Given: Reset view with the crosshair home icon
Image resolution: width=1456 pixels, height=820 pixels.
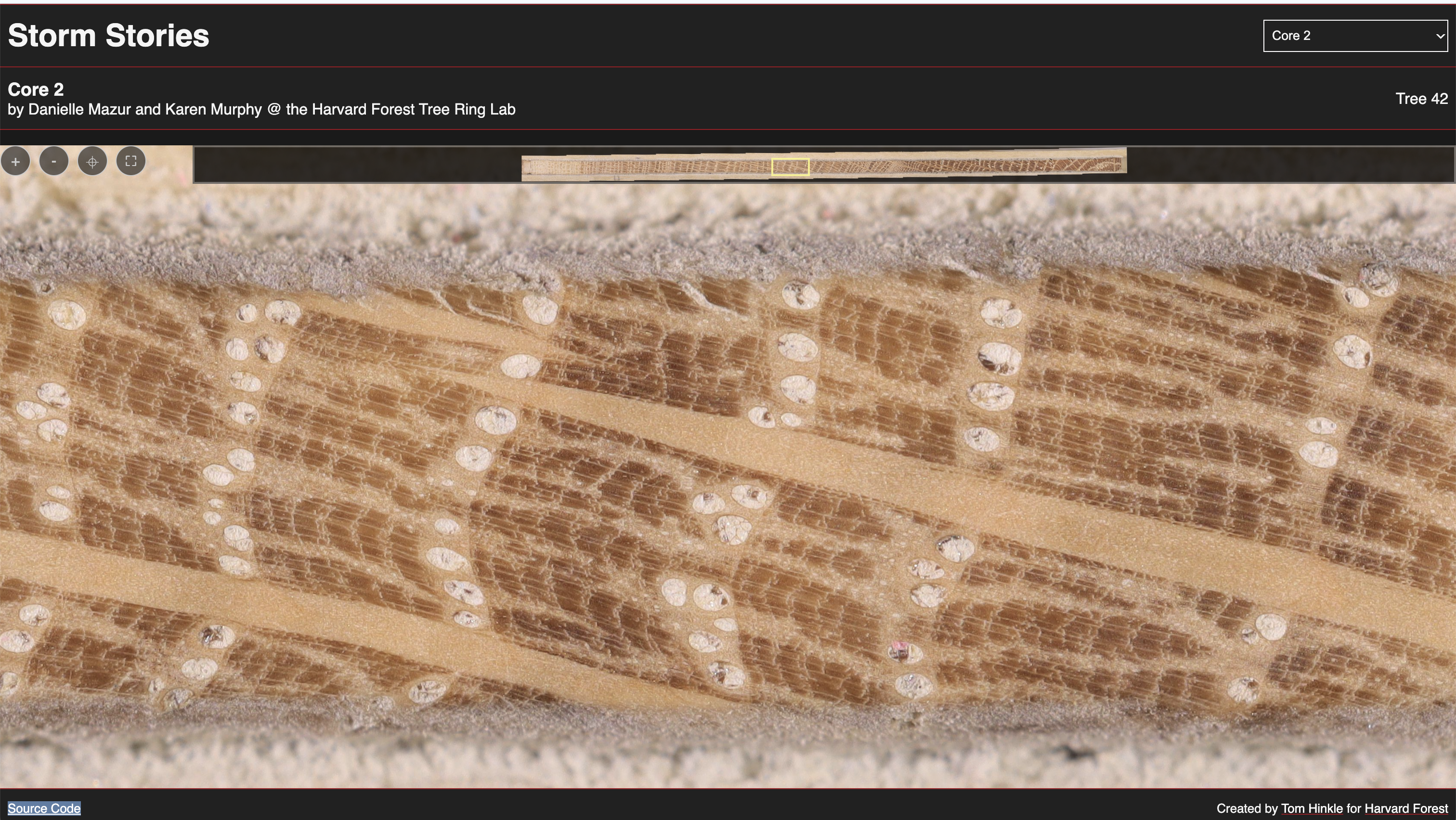Looking at the screenshot, I should click(92, 162).
